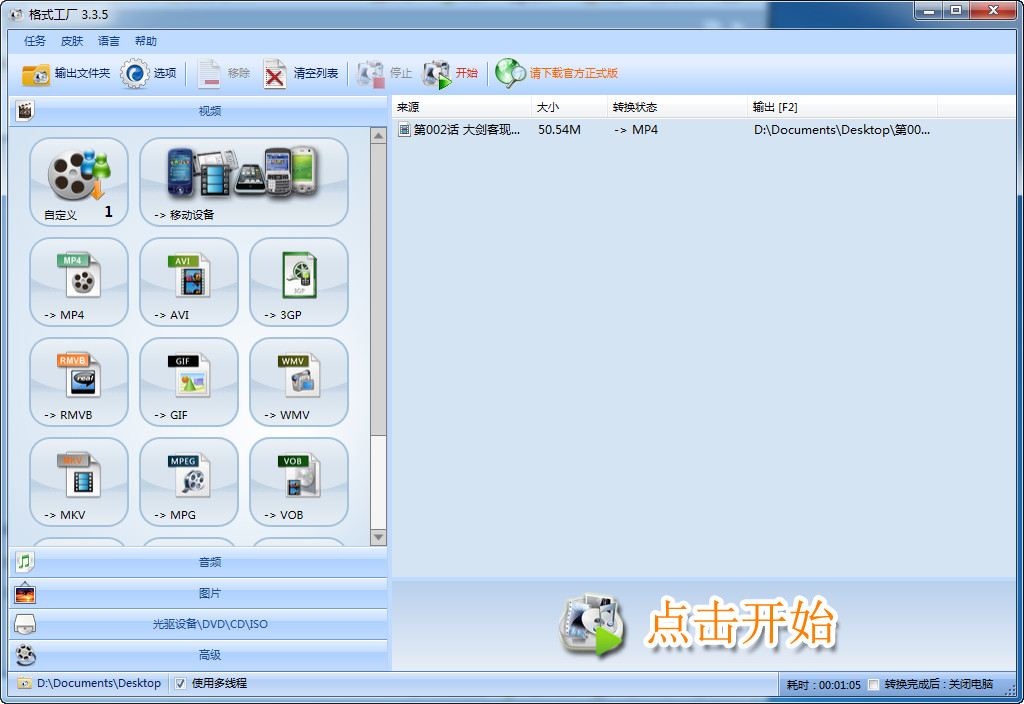Select the MP4 conversion format
Screen dimensions: 1024x704
click(79, 282)
